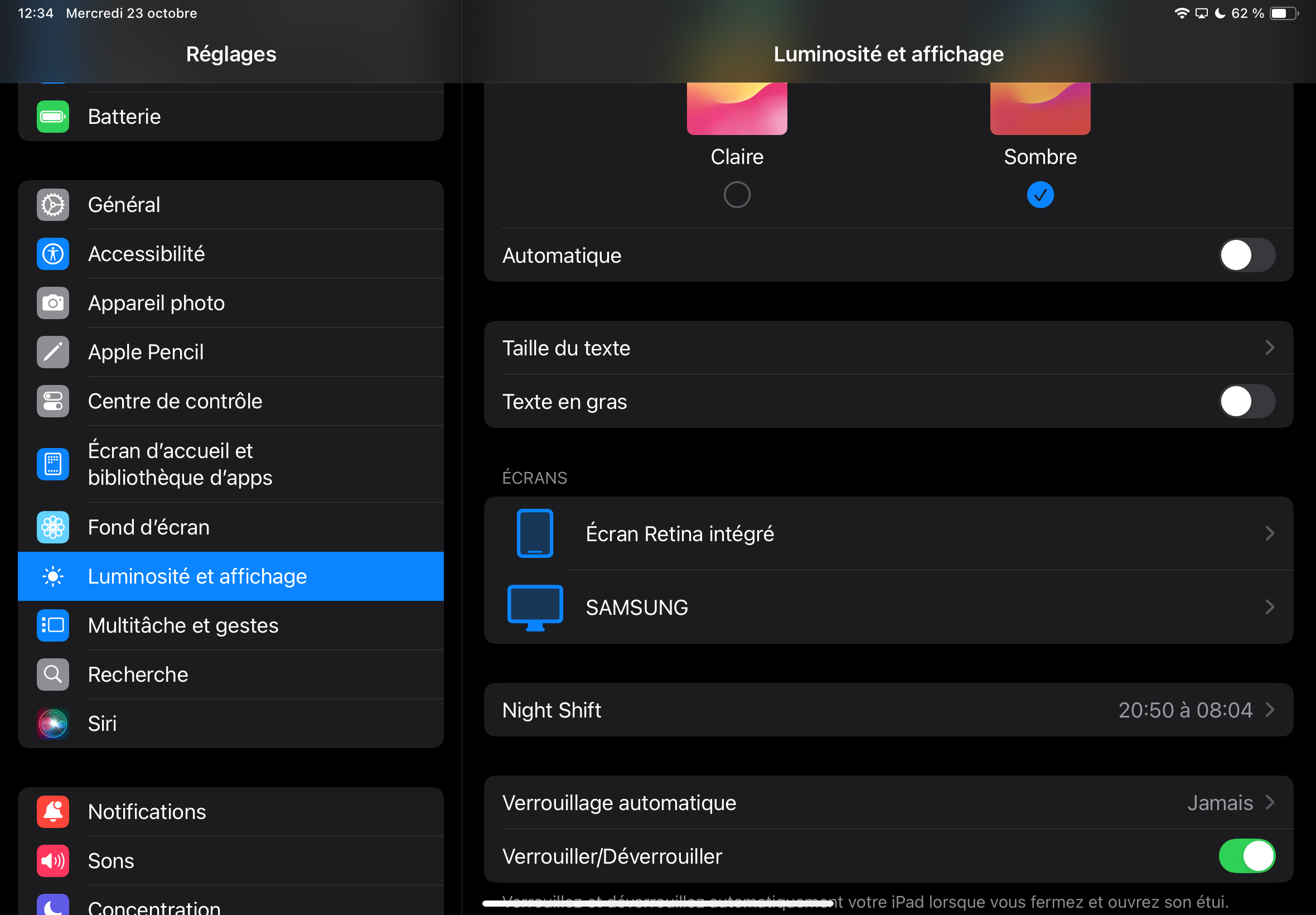Tap the red Notifications bell icon
This screenshot has width=1316, height=915.
tap(53, 812)
